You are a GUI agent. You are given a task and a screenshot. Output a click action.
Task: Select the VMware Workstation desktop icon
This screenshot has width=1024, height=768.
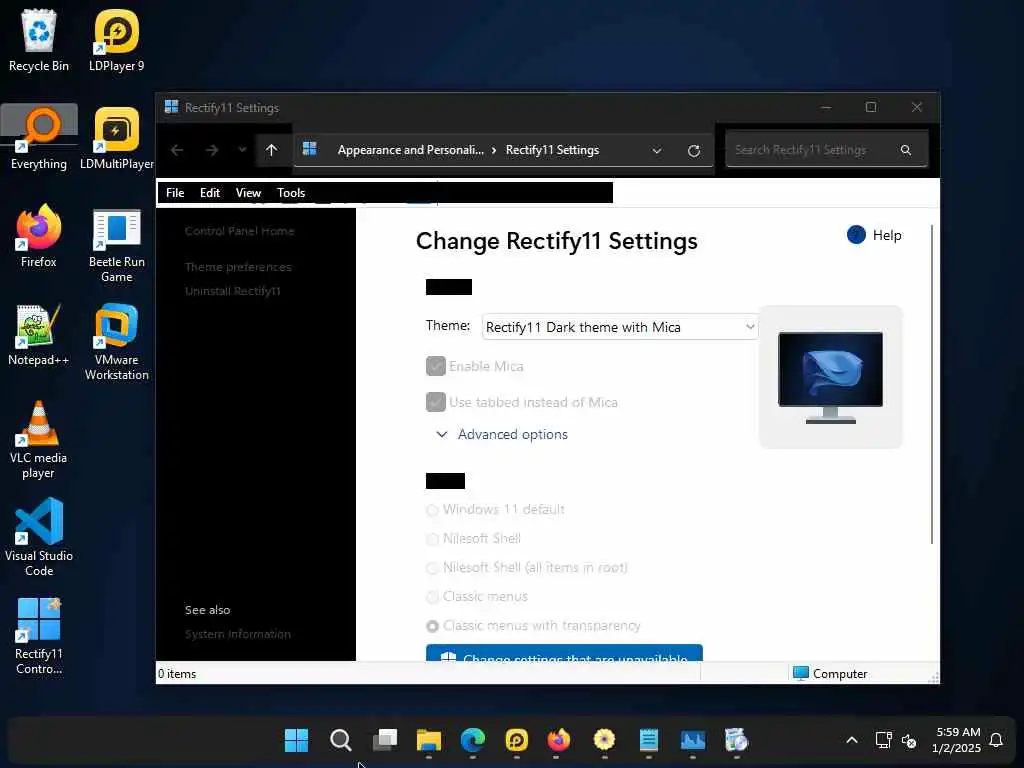116,342
